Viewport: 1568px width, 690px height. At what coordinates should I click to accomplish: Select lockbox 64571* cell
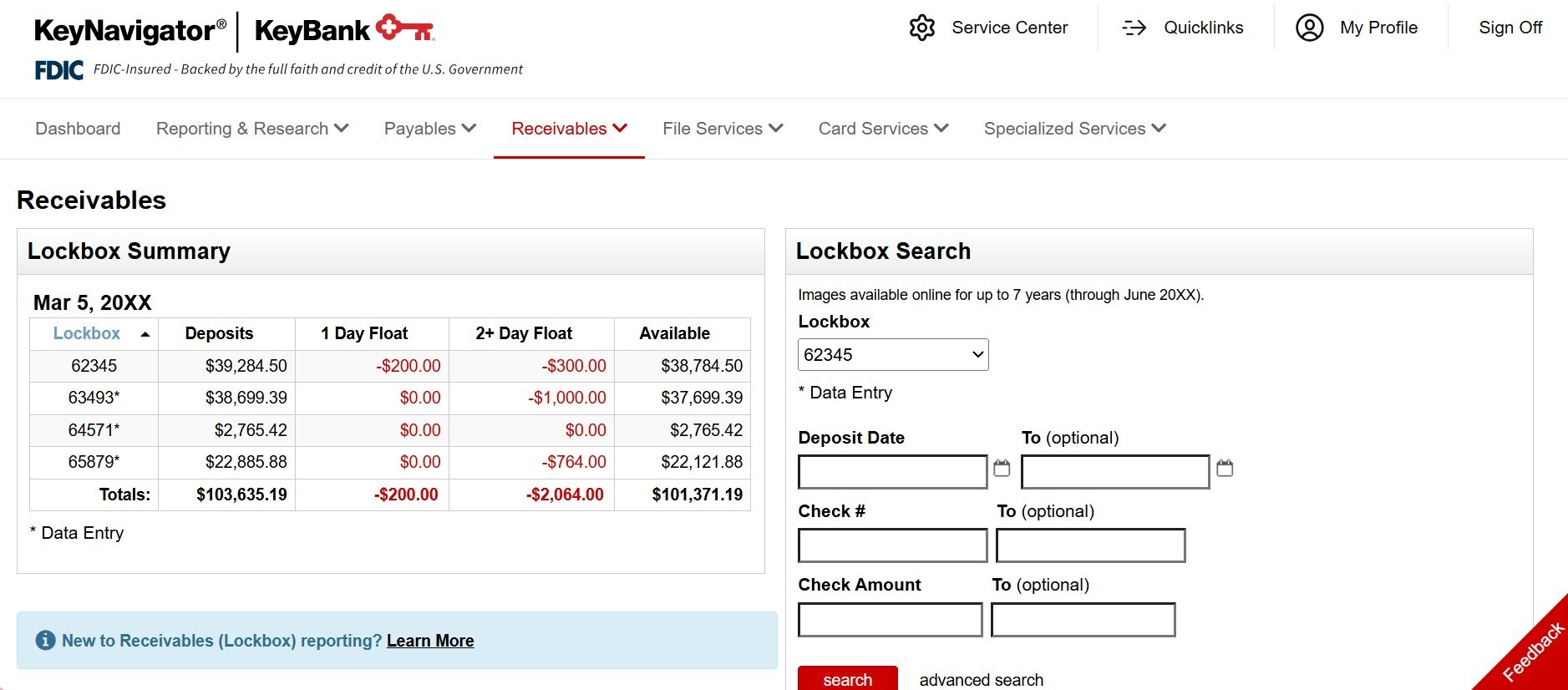coord(94,430)
